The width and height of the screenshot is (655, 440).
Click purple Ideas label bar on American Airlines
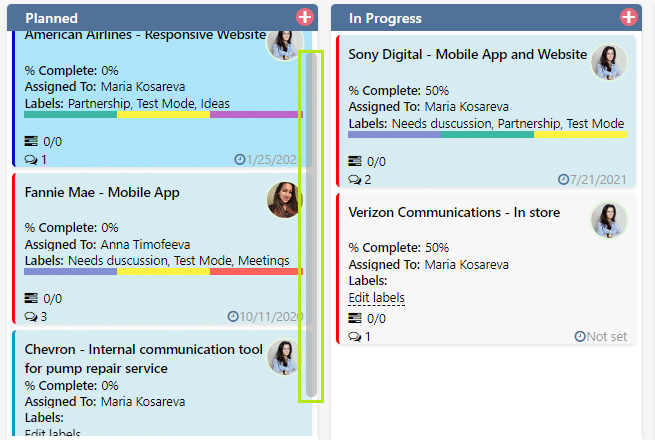tap(256, 114)
